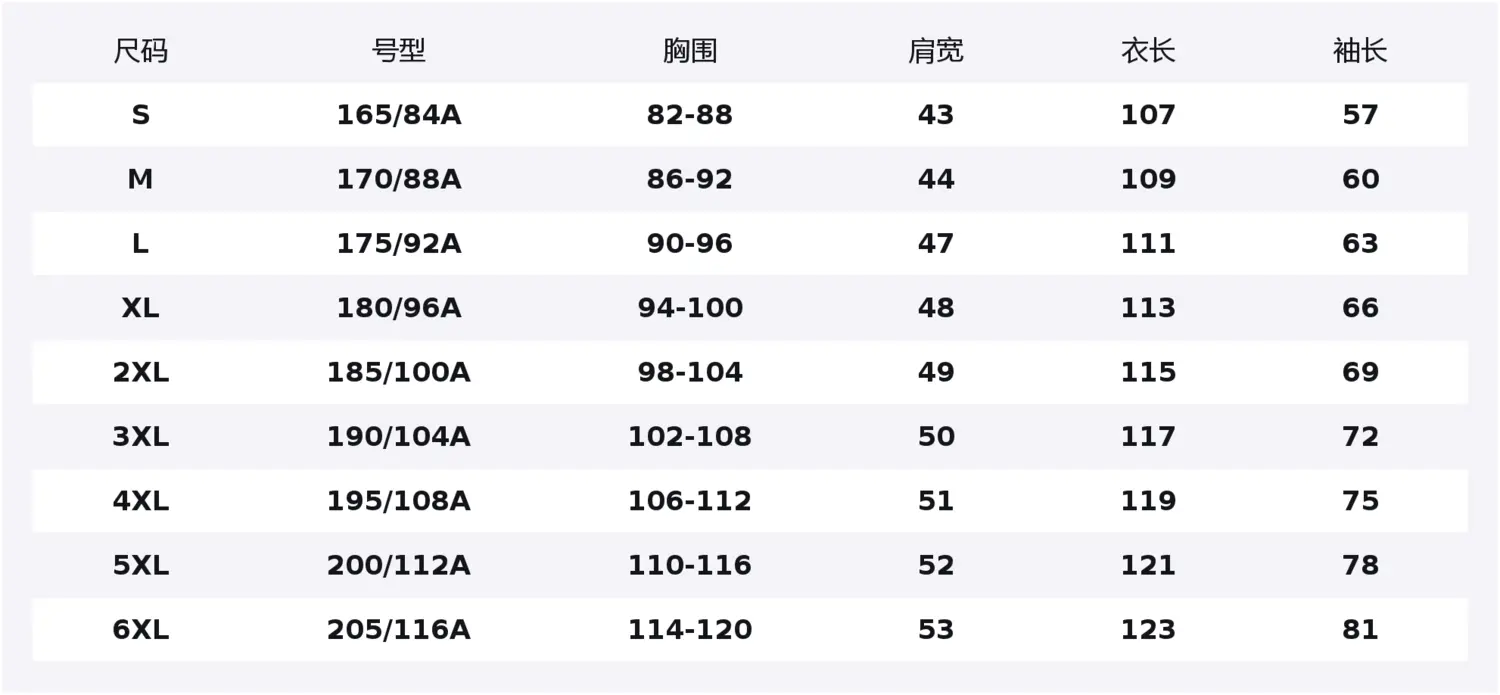This screenshot has width=1500, height=695.
Task: Select the 185/100A type cell
Action: pyautogui.click(x=398, y=373)
